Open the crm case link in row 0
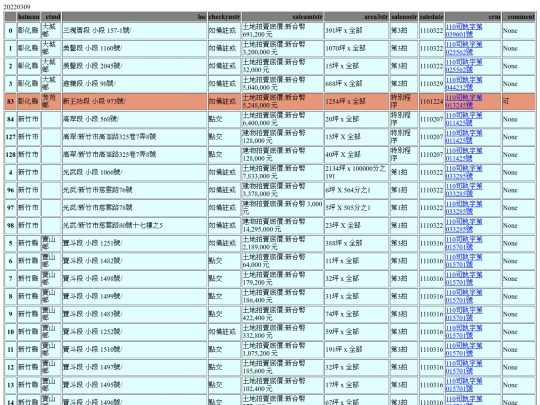The width and height of the screenshot is (540, 405). (x=464, y=30)
